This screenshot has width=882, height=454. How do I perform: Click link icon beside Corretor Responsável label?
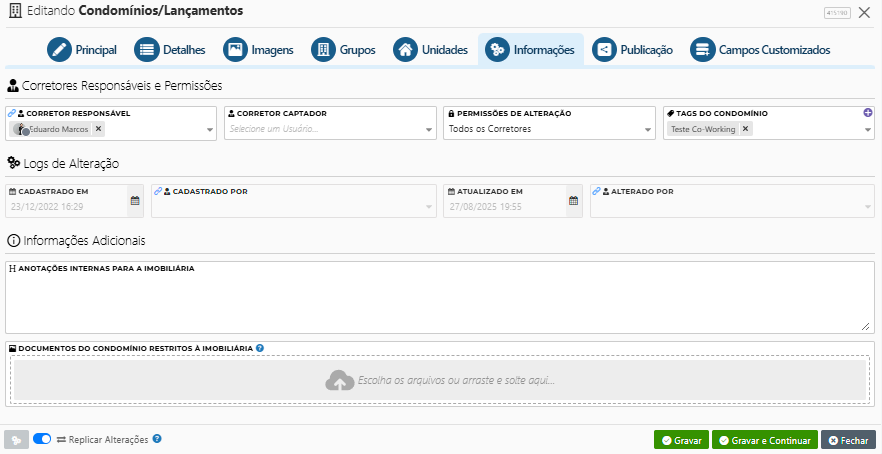point(11,114)
